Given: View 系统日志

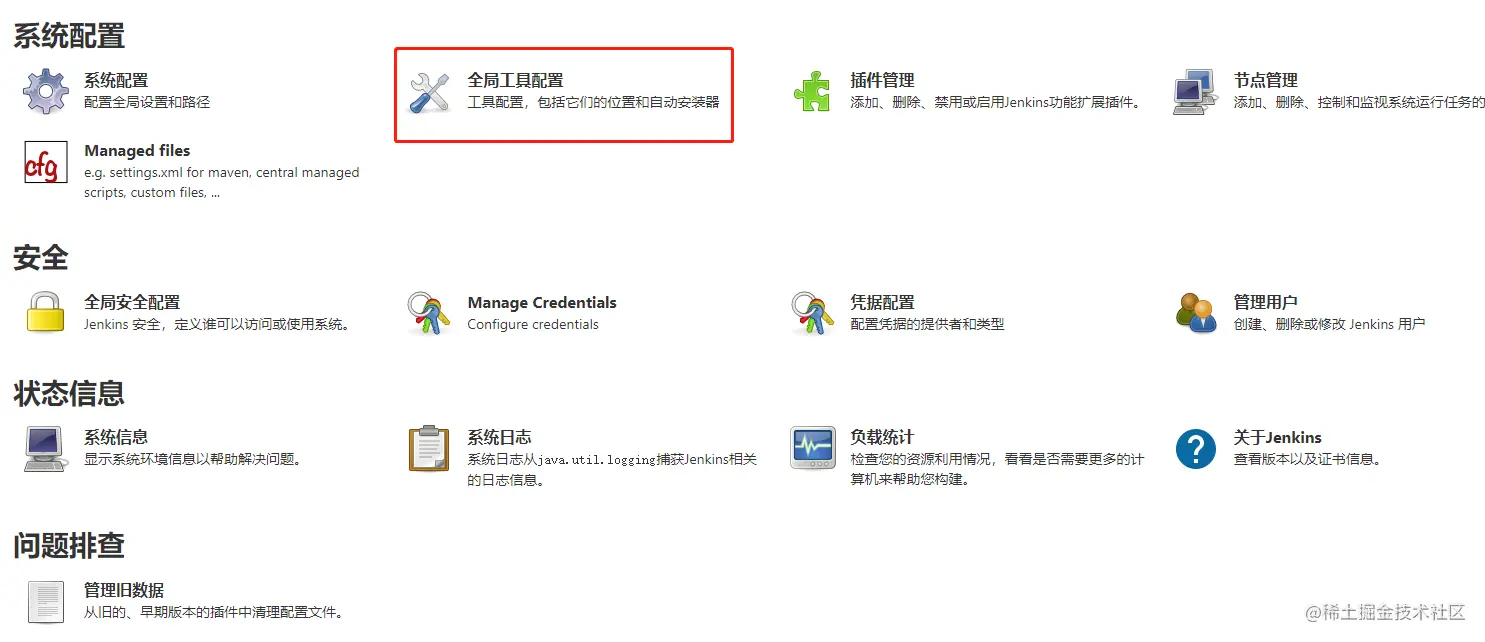Looking at the screenshot, I should click(x=499, y=437).
